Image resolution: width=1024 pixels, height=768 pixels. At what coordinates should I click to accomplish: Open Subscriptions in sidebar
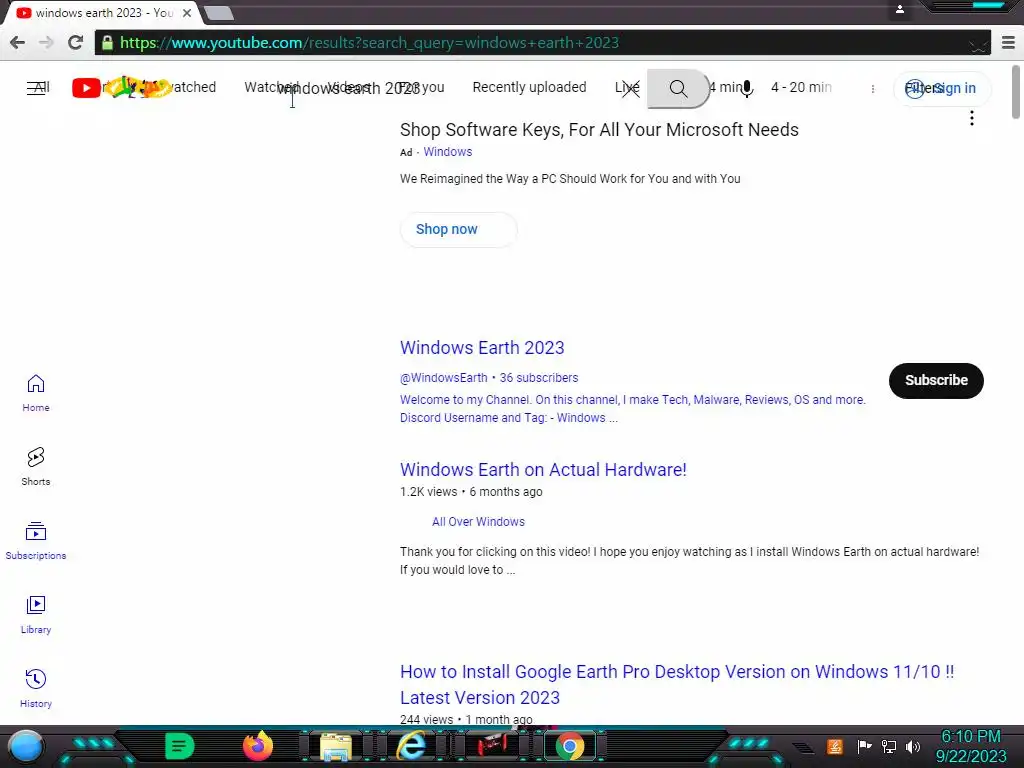point(36,541)
